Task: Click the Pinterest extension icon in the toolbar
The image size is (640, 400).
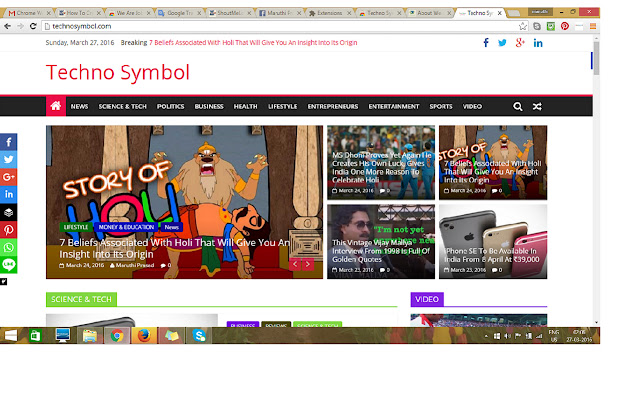Action: point(564,26)
